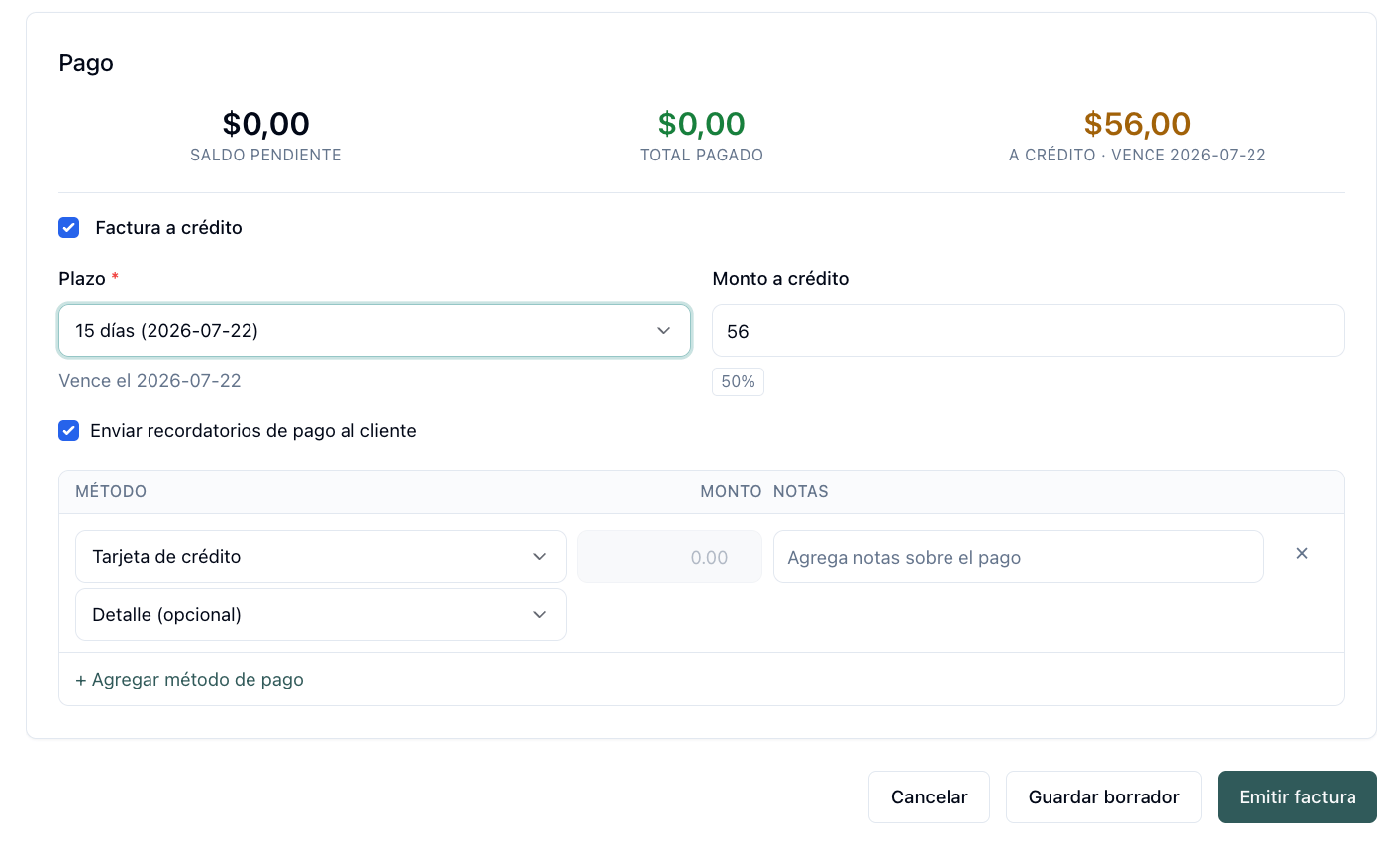
Task: Remove the payment method row with X icon
Action: tap(1302, 554)
